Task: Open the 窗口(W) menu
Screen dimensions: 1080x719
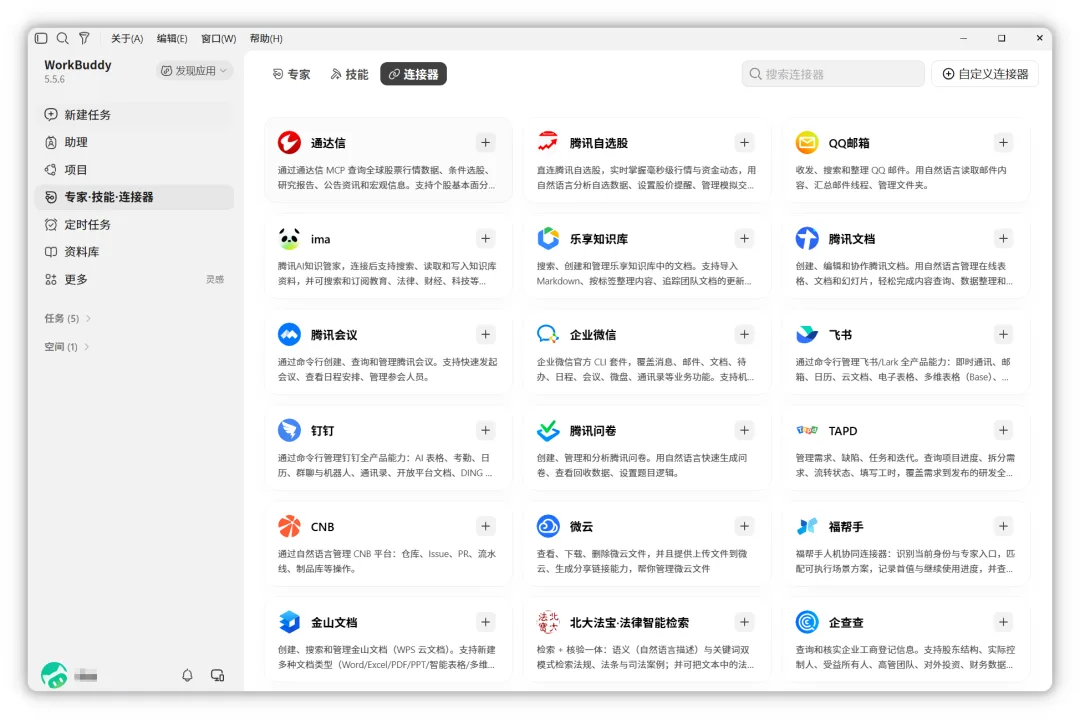Action: point(218,39)
